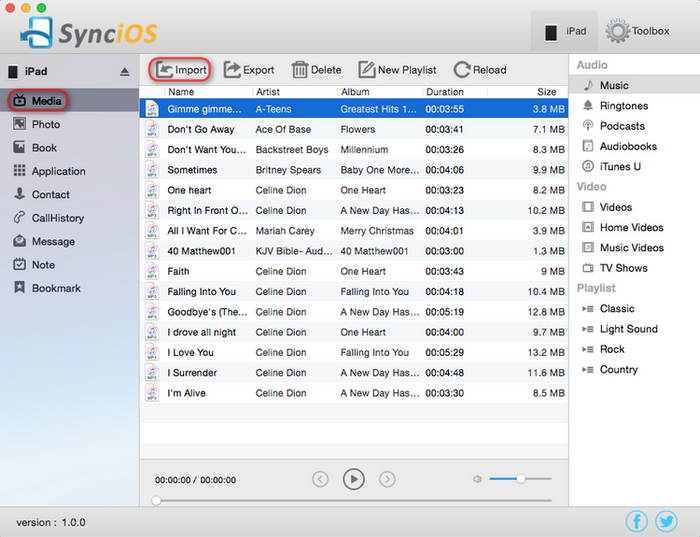Click the MP3 icon of 'Falling Into You'
700x537 pixels.
[152, 291]
